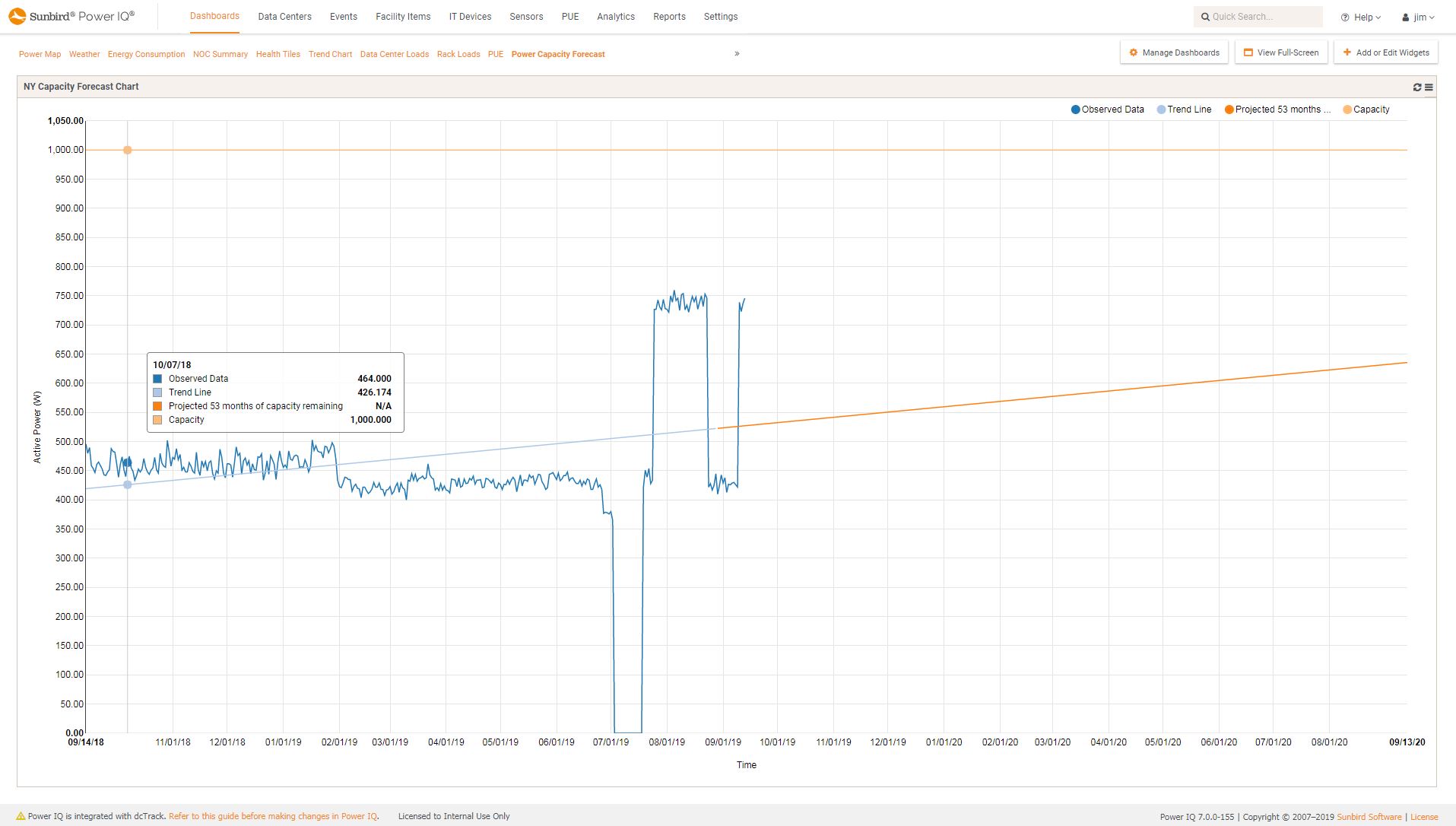Refresh the NY Capacity Forecast Chart widget
Screen dimensions: 1456x826
click(x=1417, y=87)
